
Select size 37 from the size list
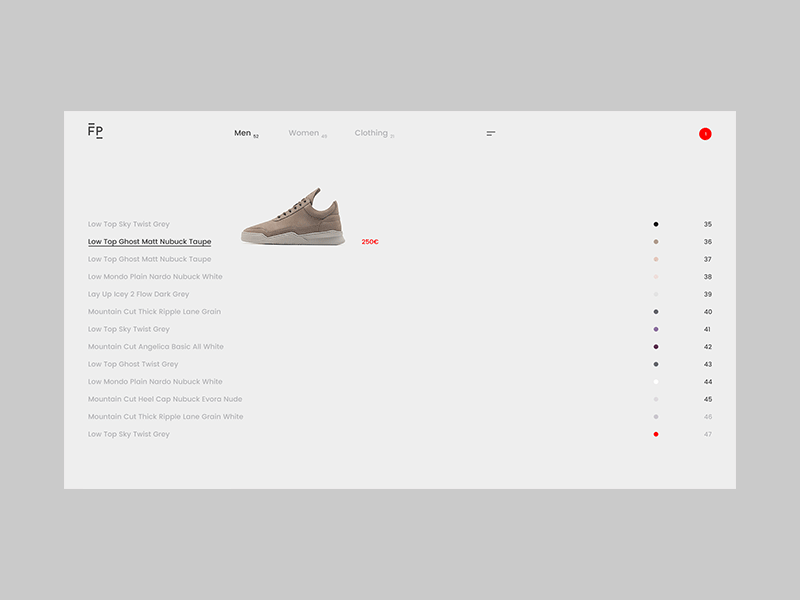pos(707,259)
